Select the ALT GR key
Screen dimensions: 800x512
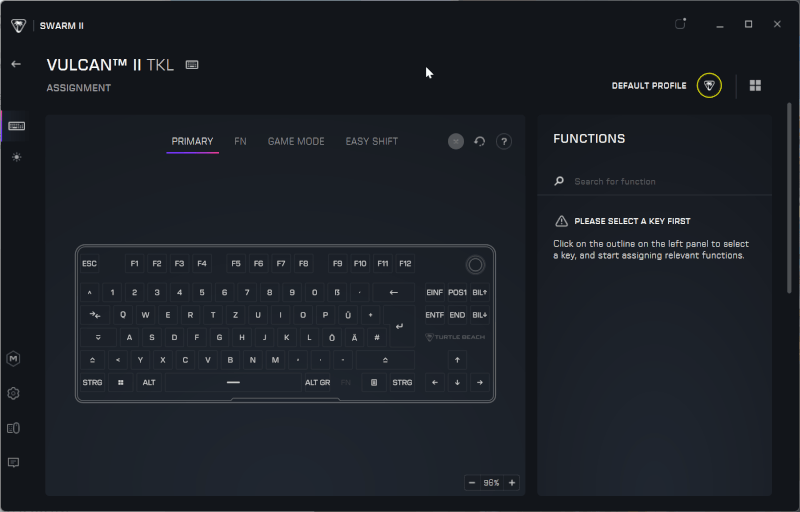click(x=317, y=382)
